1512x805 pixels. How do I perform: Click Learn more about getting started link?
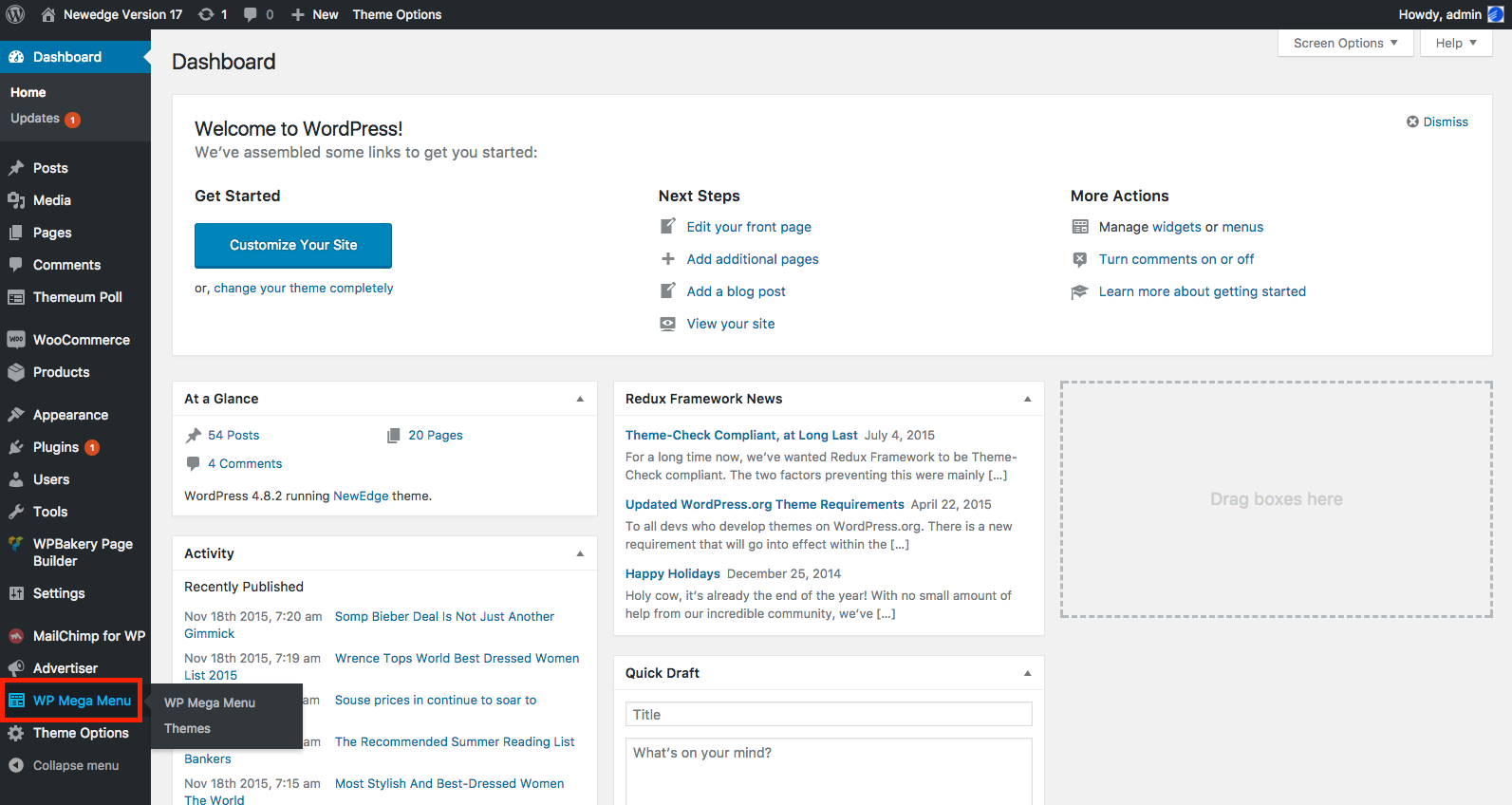pos(1203,291)
